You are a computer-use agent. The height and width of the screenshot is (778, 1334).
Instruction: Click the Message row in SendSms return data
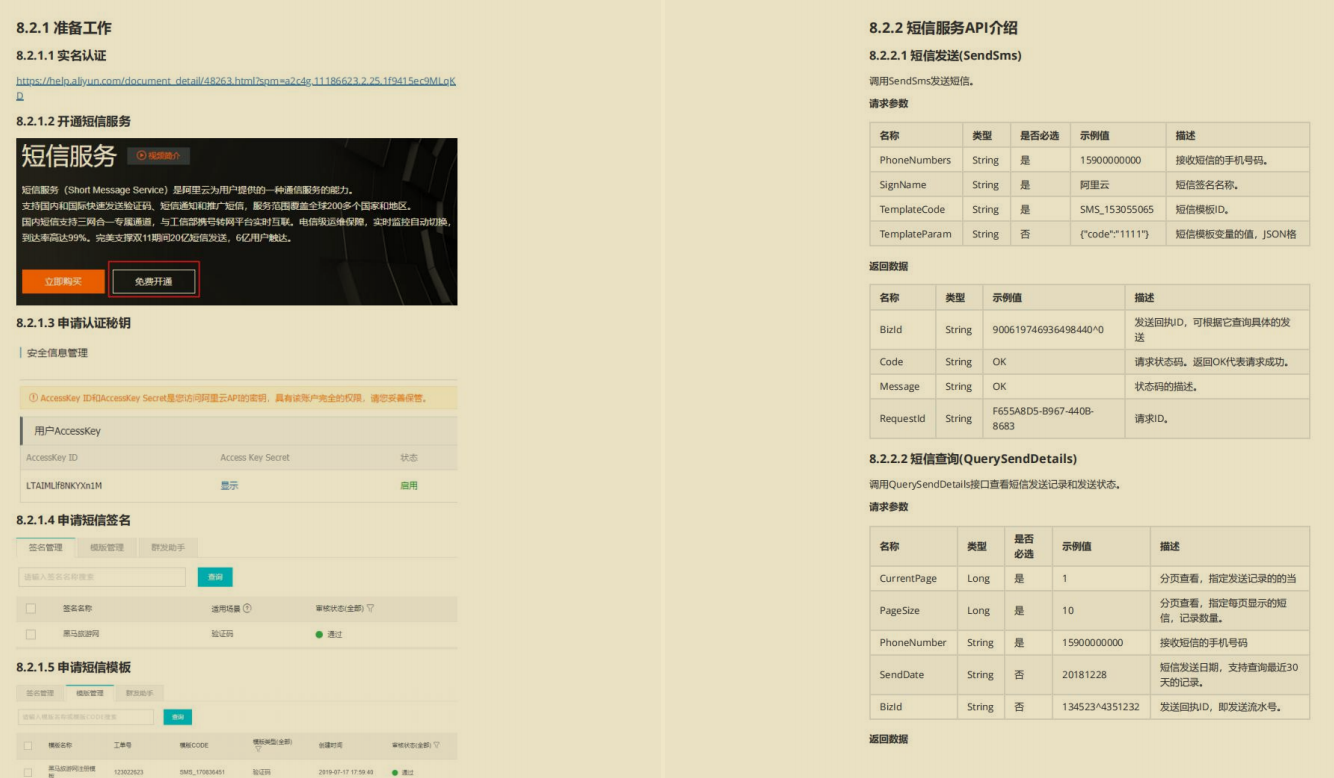click(x=1089, y=386)
